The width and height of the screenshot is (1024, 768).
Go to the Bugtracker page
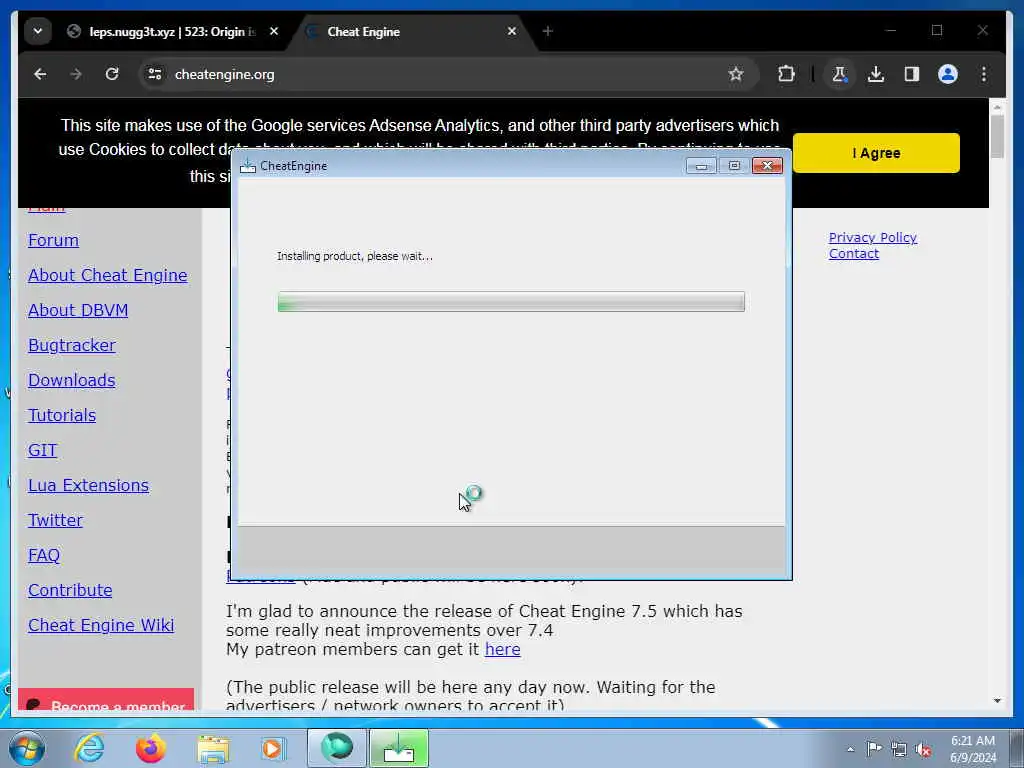[x=72, y=345]
